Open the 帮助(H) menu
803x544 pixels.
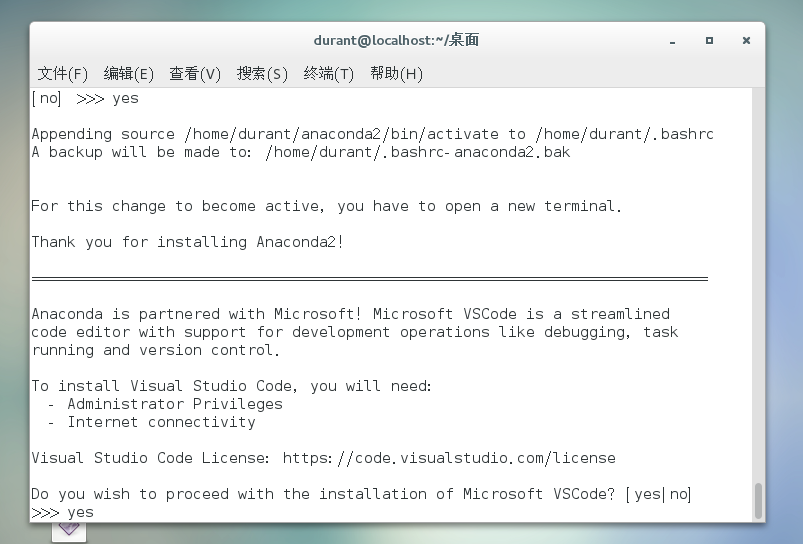396,74
